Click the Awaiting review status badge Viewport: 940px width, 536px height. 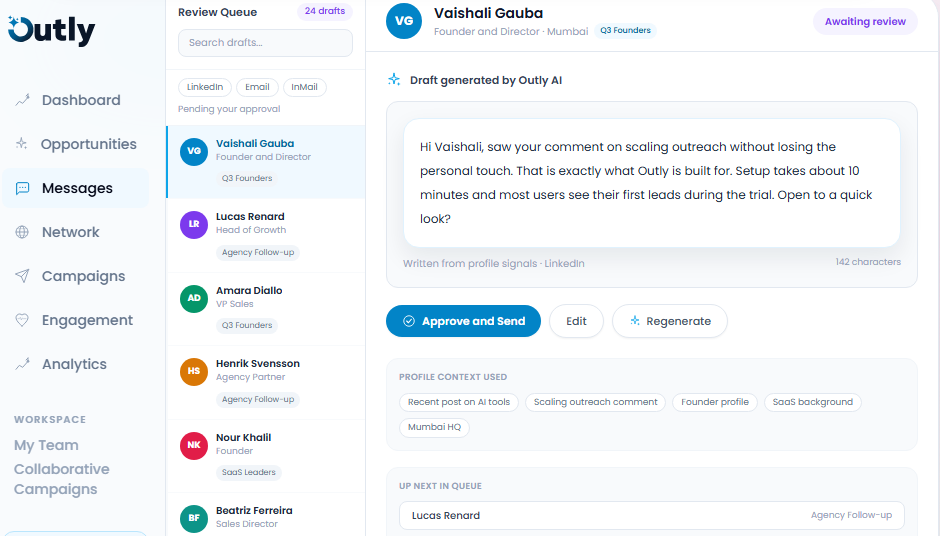click(x=865, y=22)
